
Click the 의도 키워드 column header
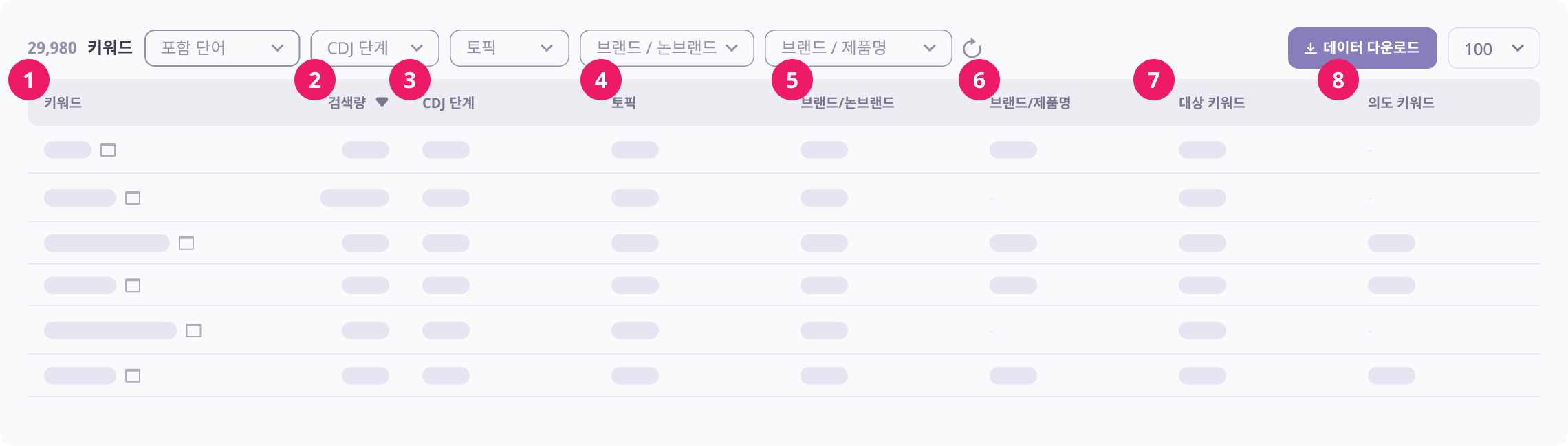coord(1401,103)
